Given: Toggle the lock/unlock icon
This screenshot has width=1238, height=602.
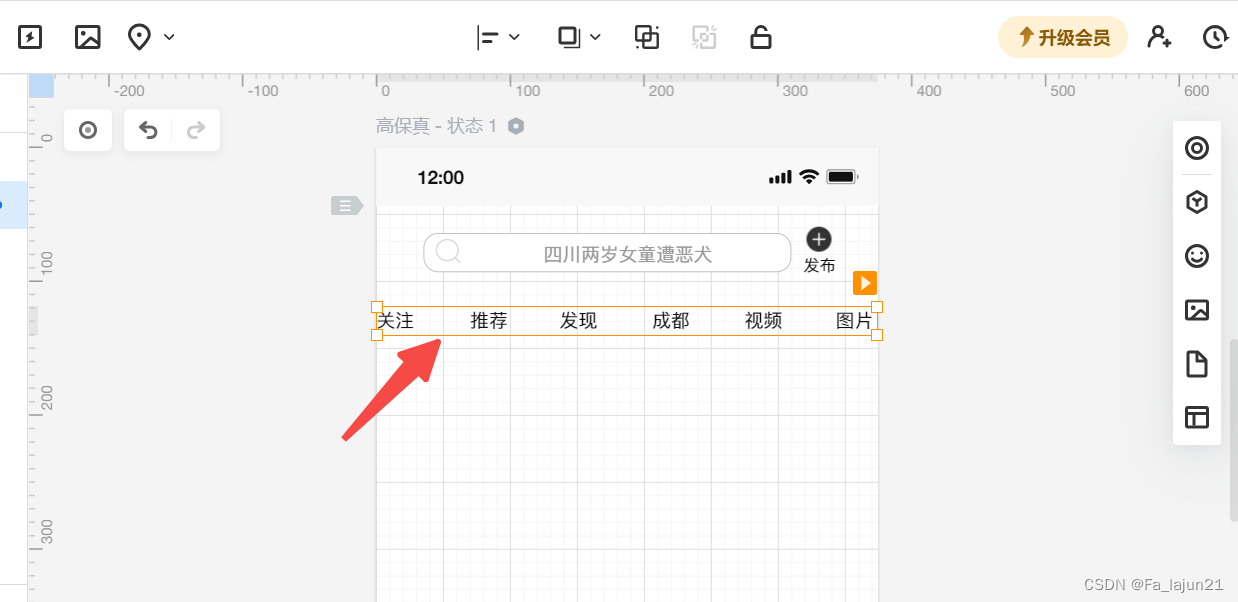Looking at the screenshot, I should [761, 38].
